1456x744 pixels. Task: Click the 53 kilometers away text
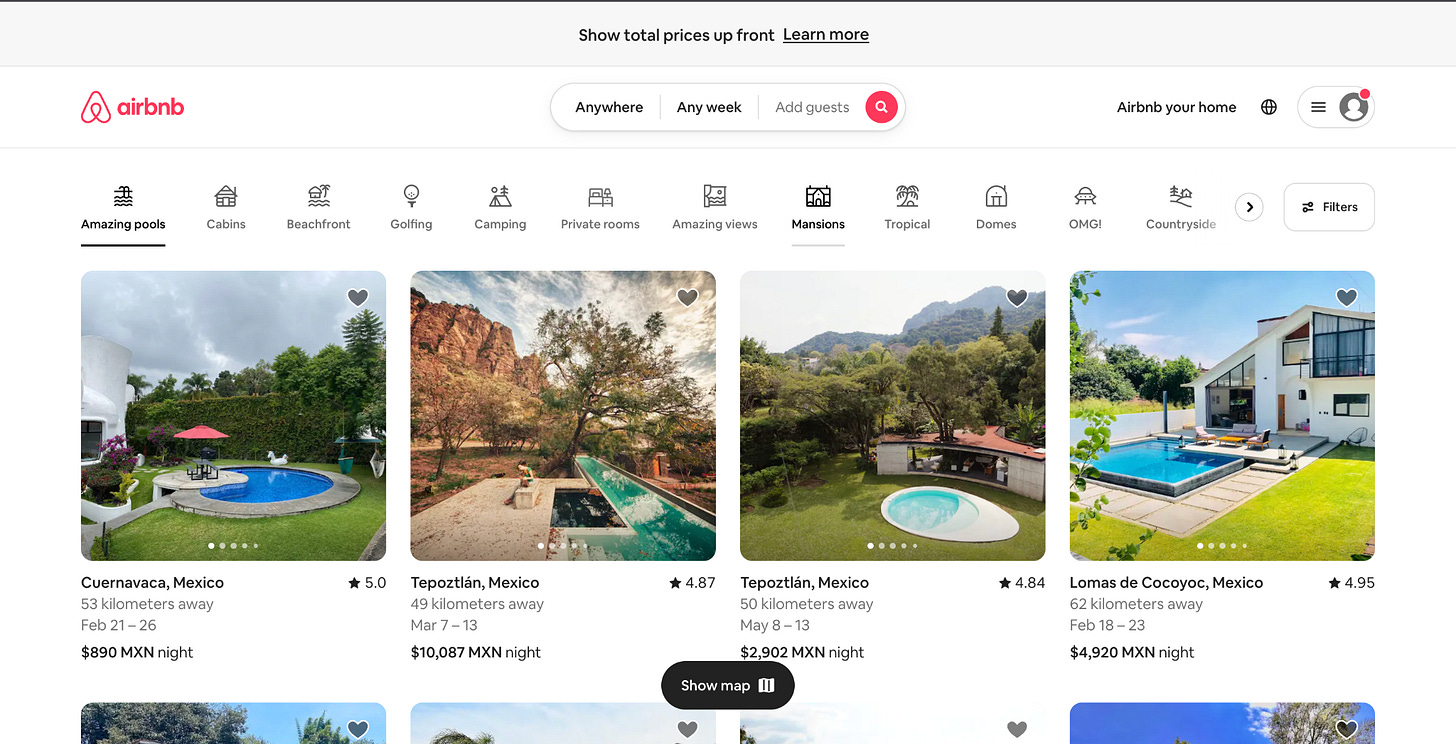[x=147, y=604]
